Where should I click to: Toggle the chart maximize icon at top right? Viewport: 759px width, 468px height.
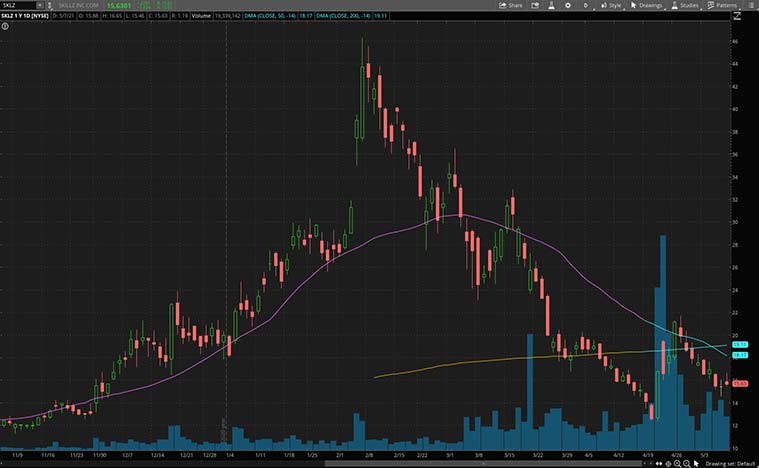click(x=738, y=17)
